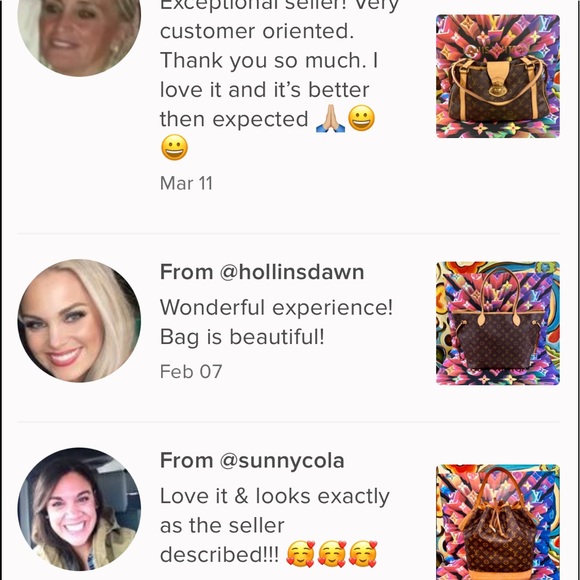Click grinning emoji beside praying hands

(361, 118)
